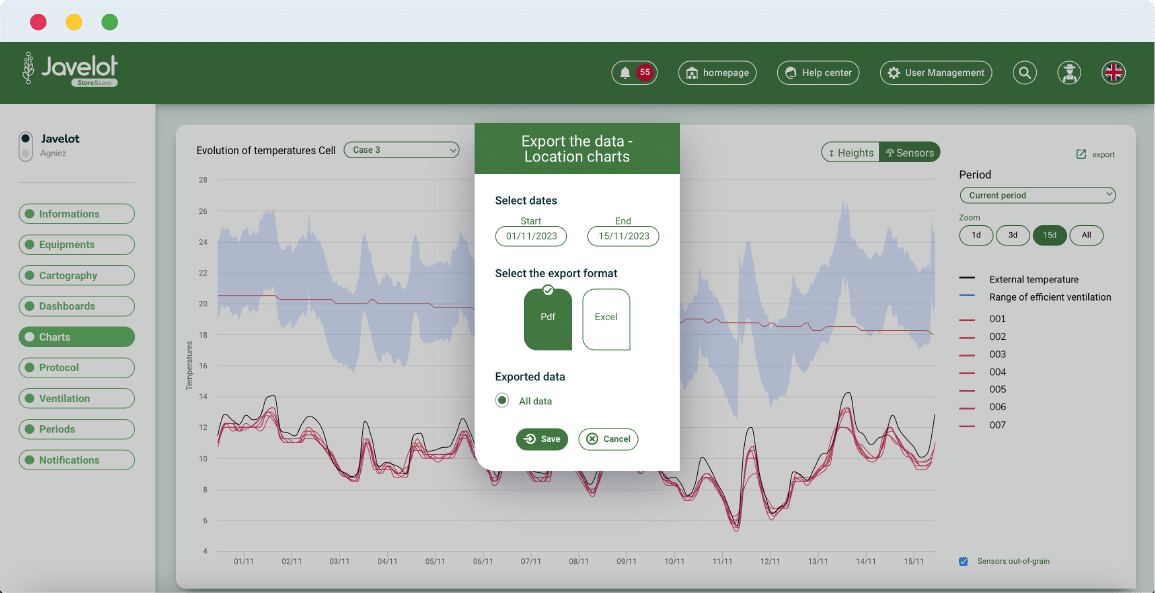Screen dimensions: 1155x593
Task: Click the 'Period' heading
Action: (975, 175)
